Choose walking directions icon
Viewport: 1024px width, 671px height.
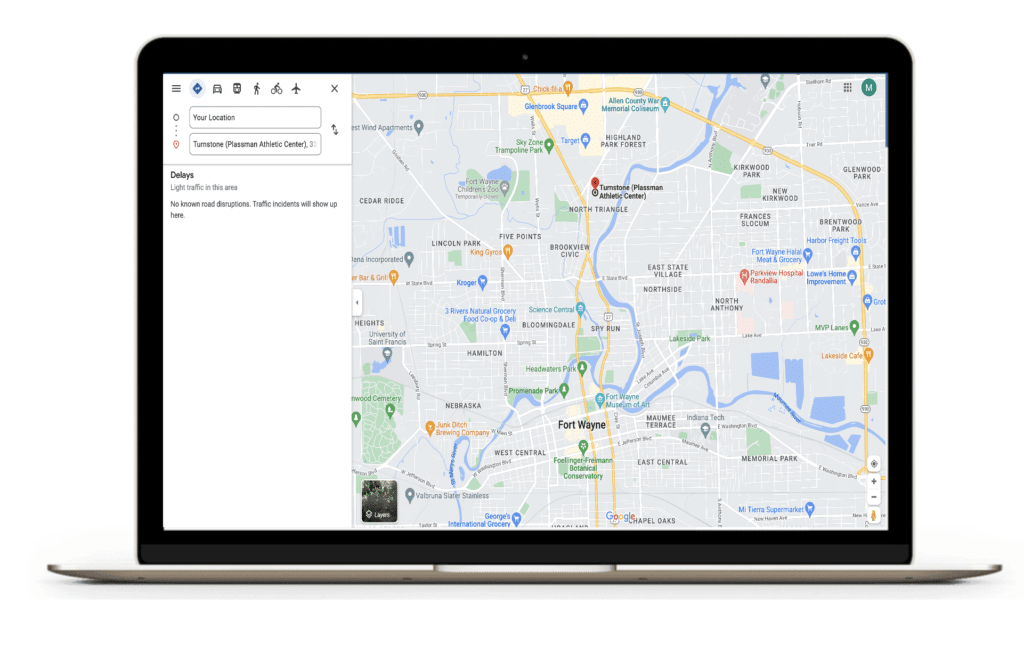tap(257, 88)
